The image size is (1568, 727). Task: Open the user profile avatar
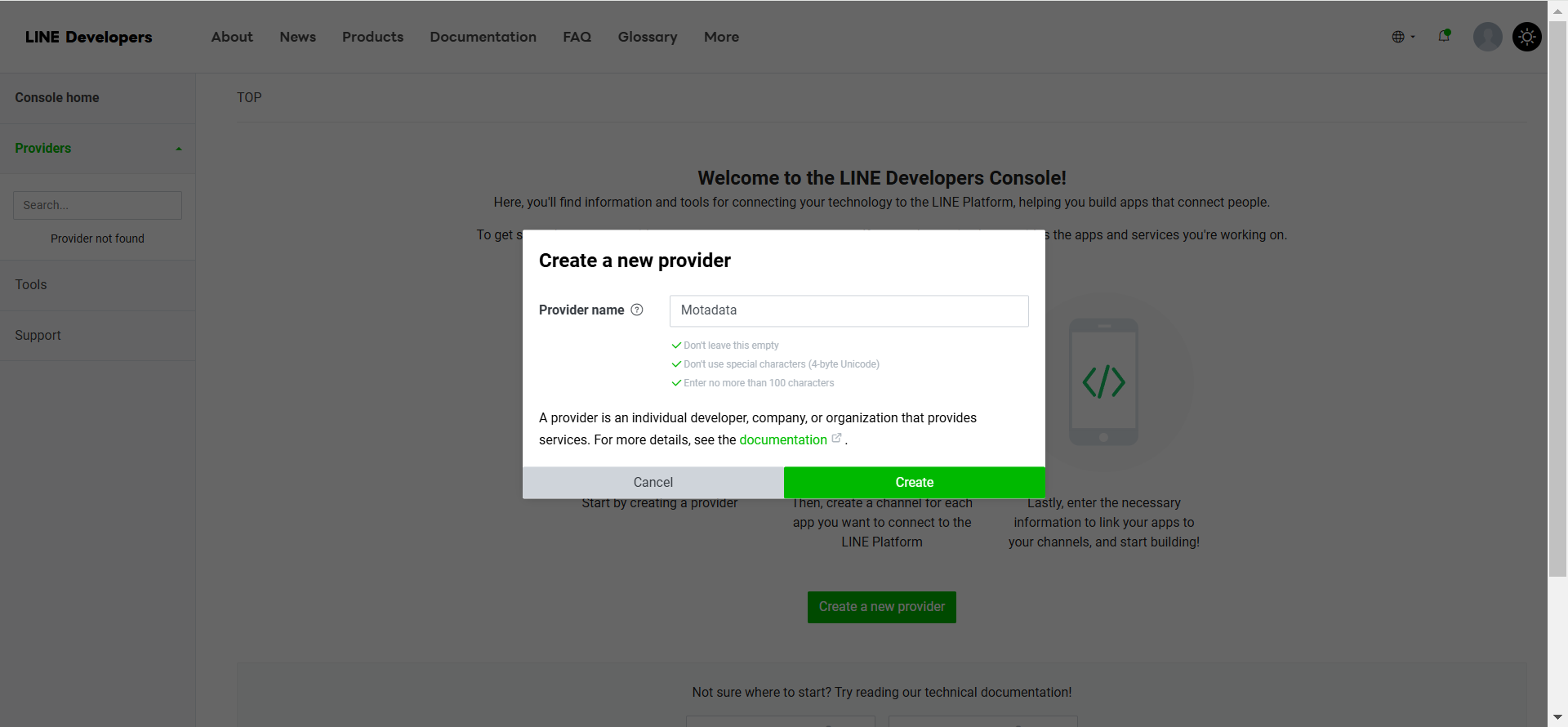pos(1487,37)
